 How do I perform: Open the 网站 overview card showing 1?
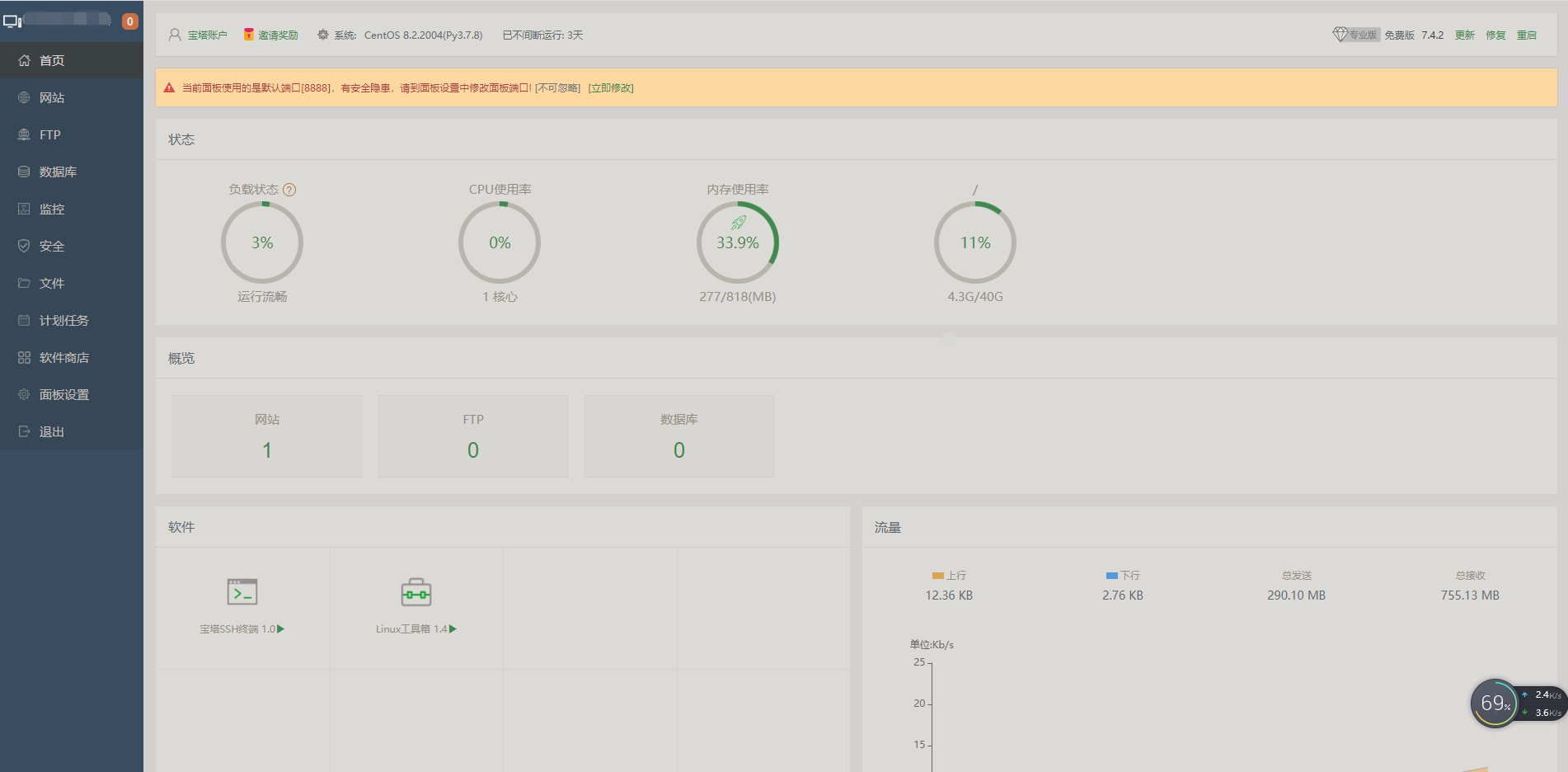coord(267,436)
